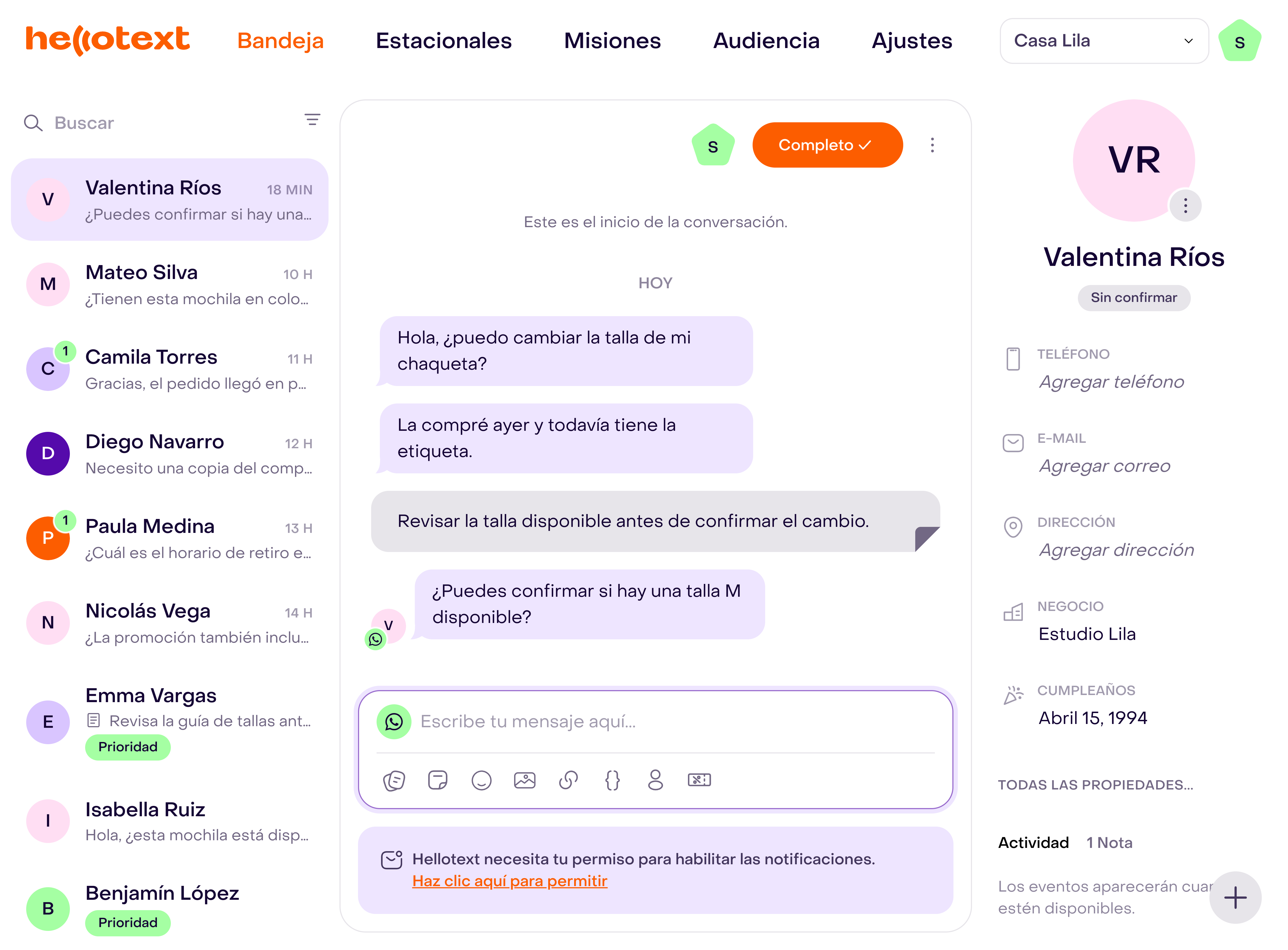Navigate to Audiencia
Screen dimensions: 1288x950
766,41
